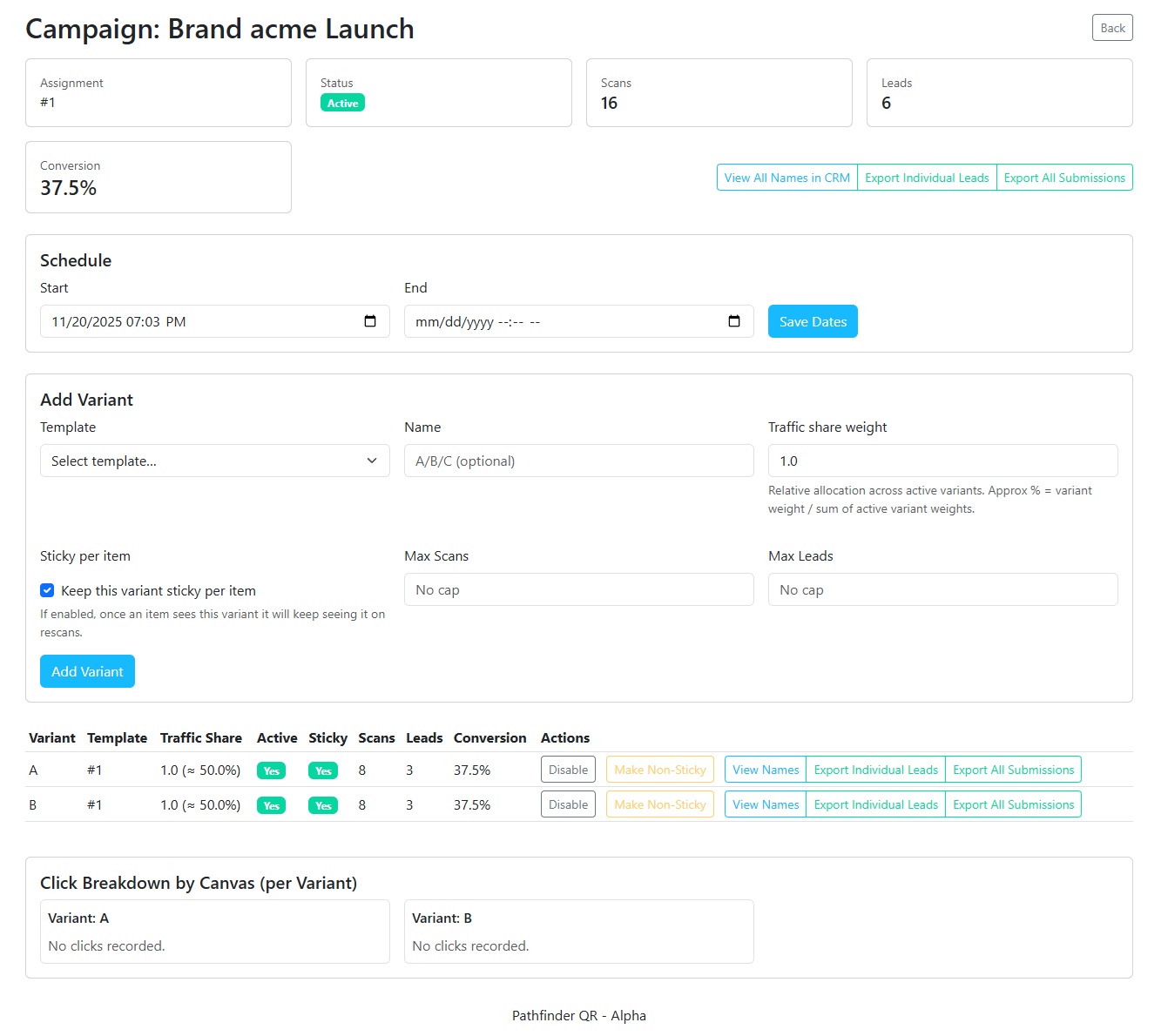Viewport: 1161px width, 1036px height.
Task: Uncheck Keep this variant sticky per item
Action: [47, 590]
